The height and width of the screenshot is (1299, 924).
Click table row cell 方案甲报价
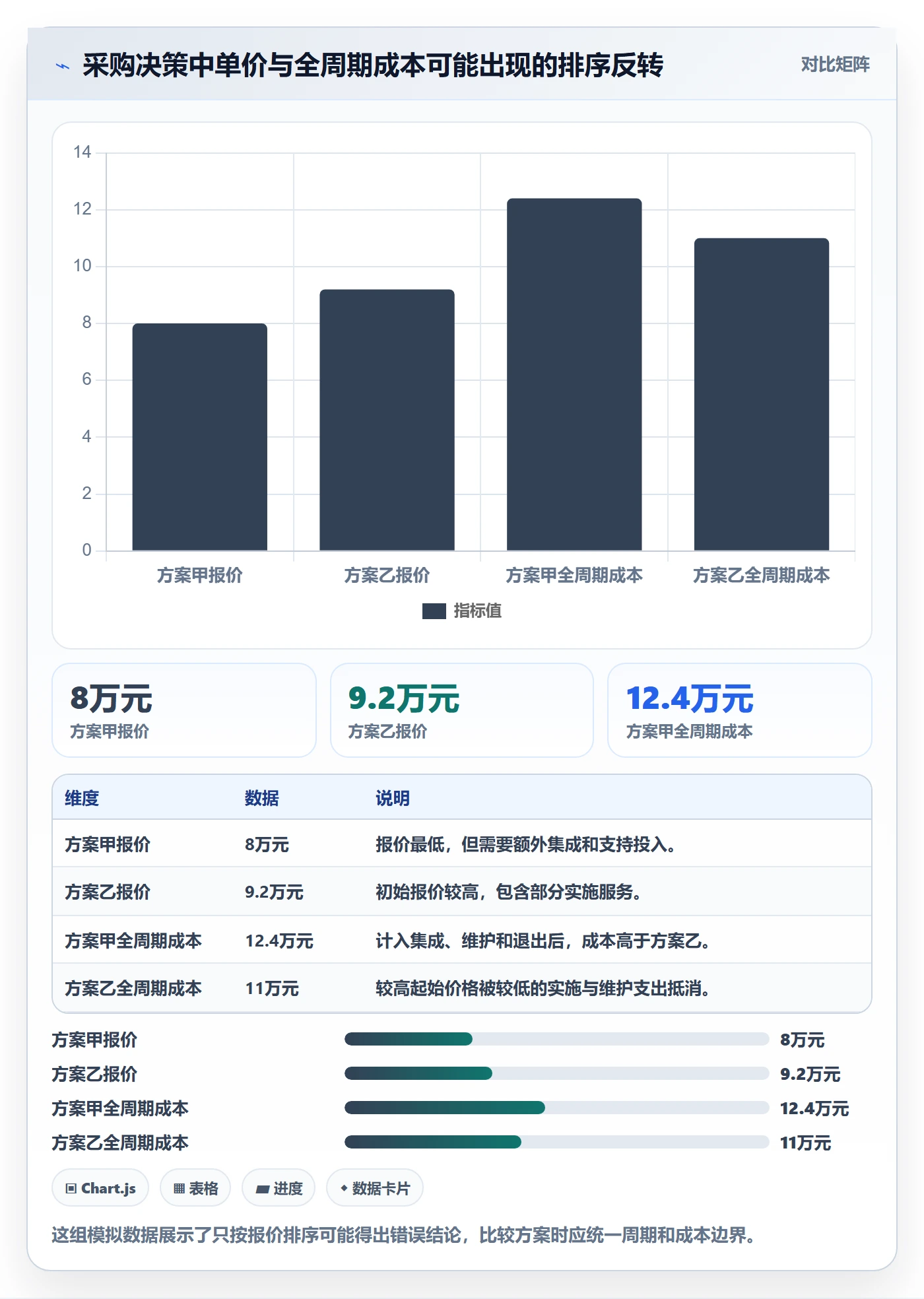point(108,844)
